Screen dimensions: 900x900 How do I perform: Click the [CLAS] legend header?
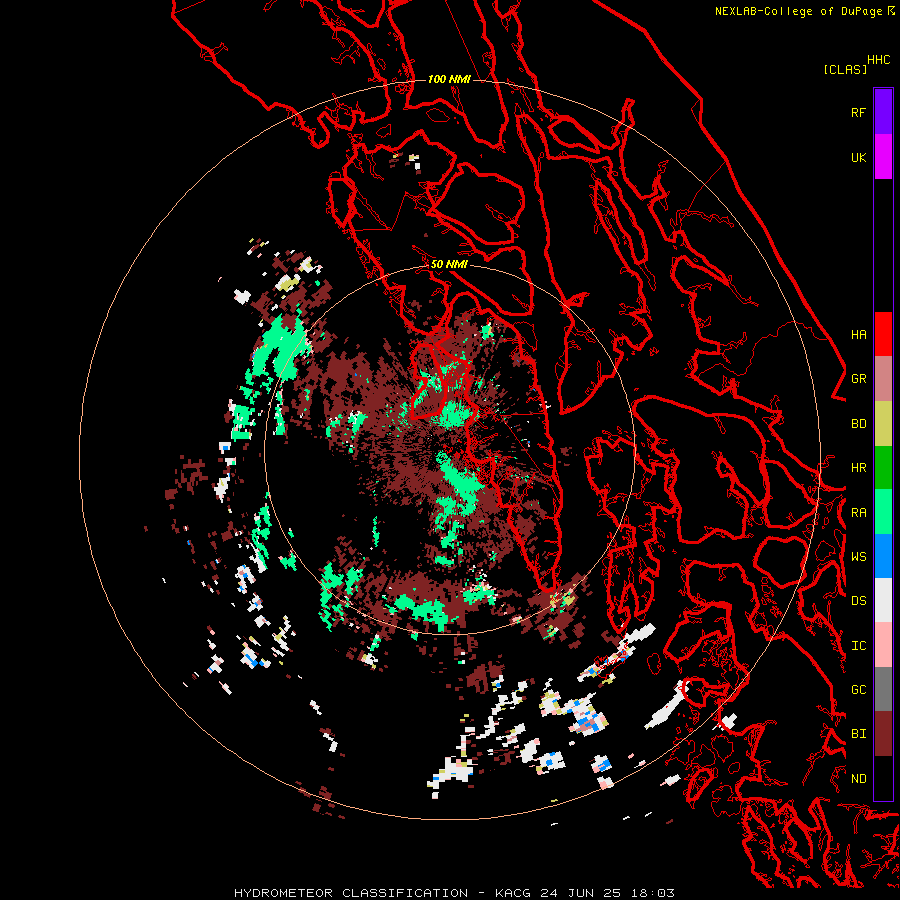845,69
